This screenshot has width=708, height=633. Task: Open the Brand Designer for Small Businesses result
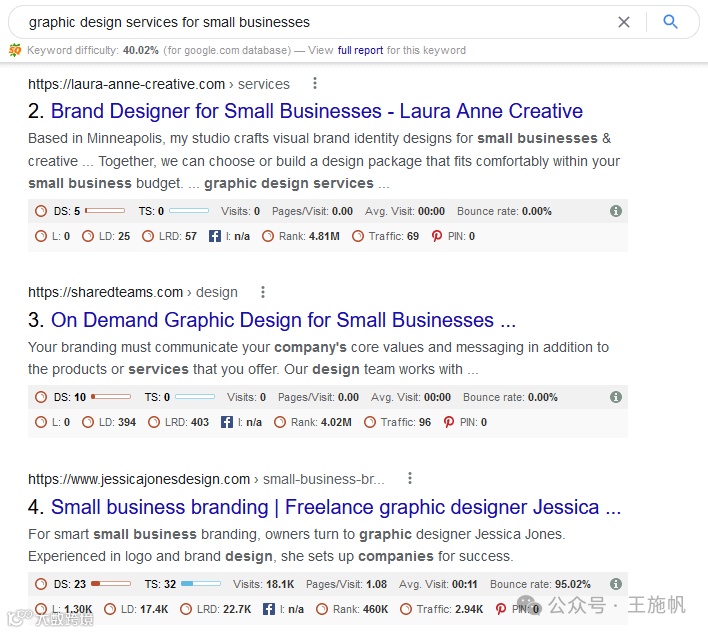click(x=317, y=111)
